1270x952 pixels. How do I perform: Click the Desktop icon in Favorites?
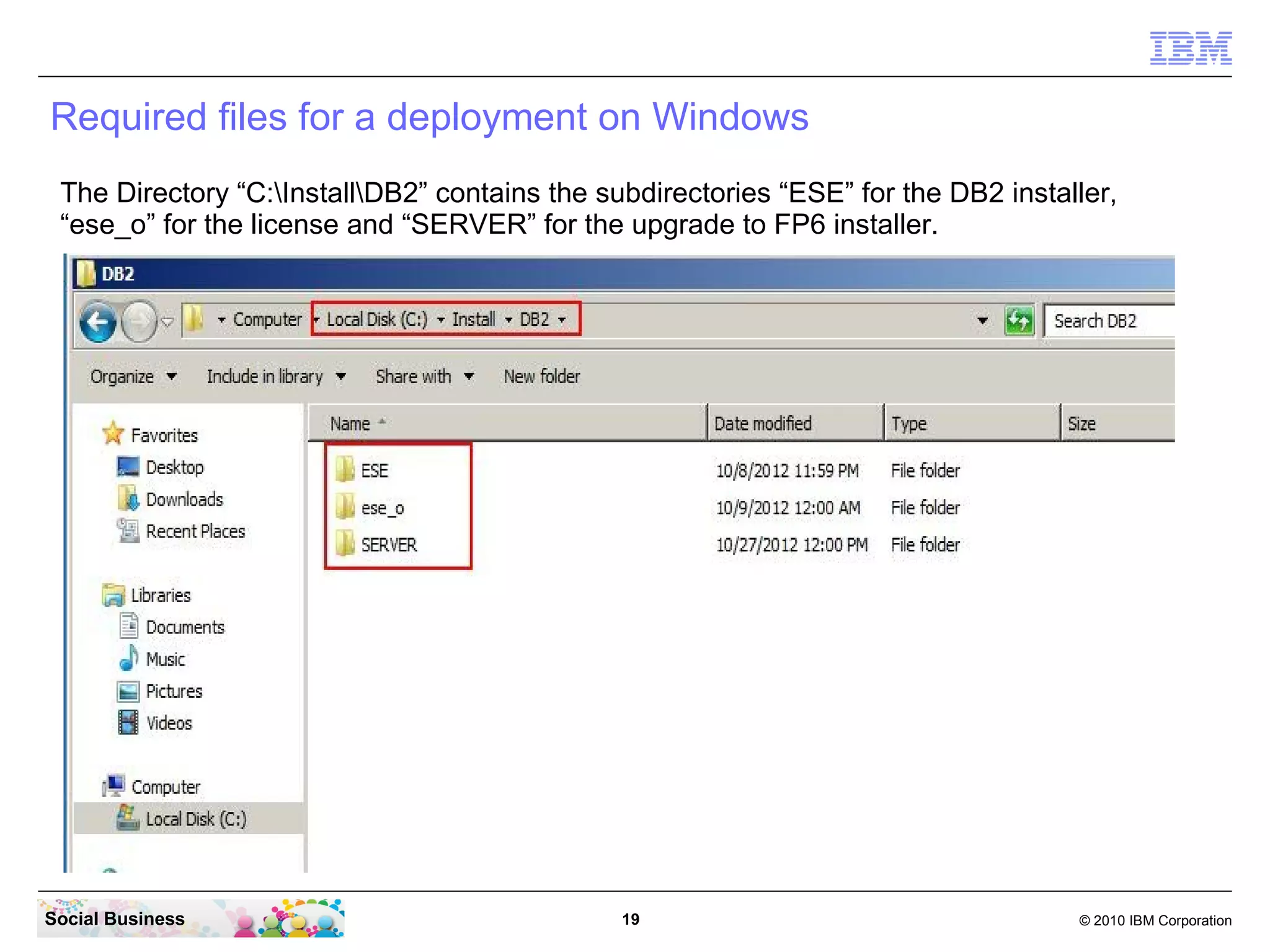128,467
